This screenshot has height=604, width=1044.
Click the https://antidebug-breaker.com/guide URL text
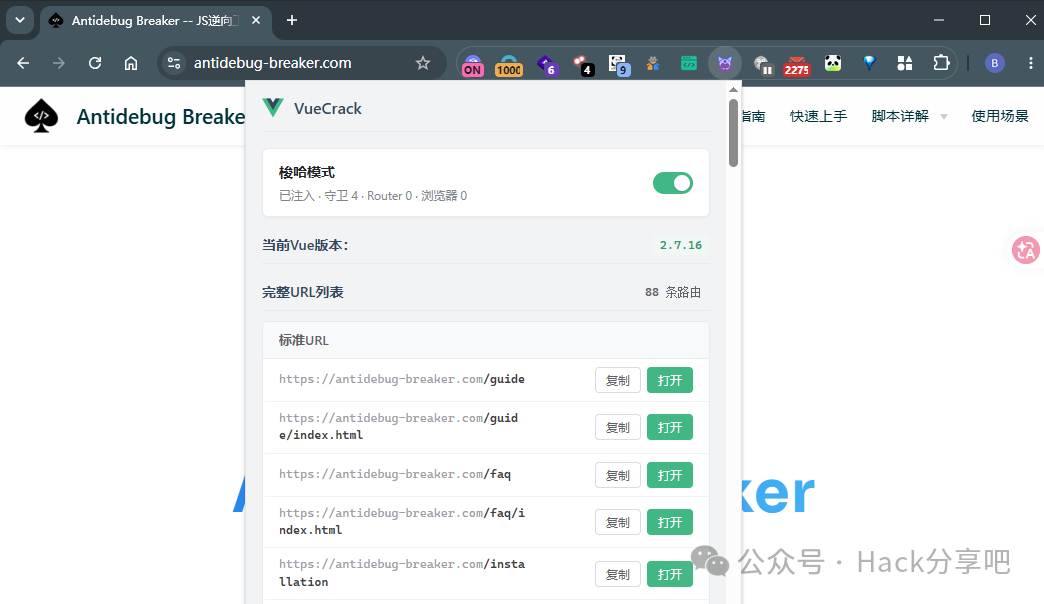click(x=401, y=379)
